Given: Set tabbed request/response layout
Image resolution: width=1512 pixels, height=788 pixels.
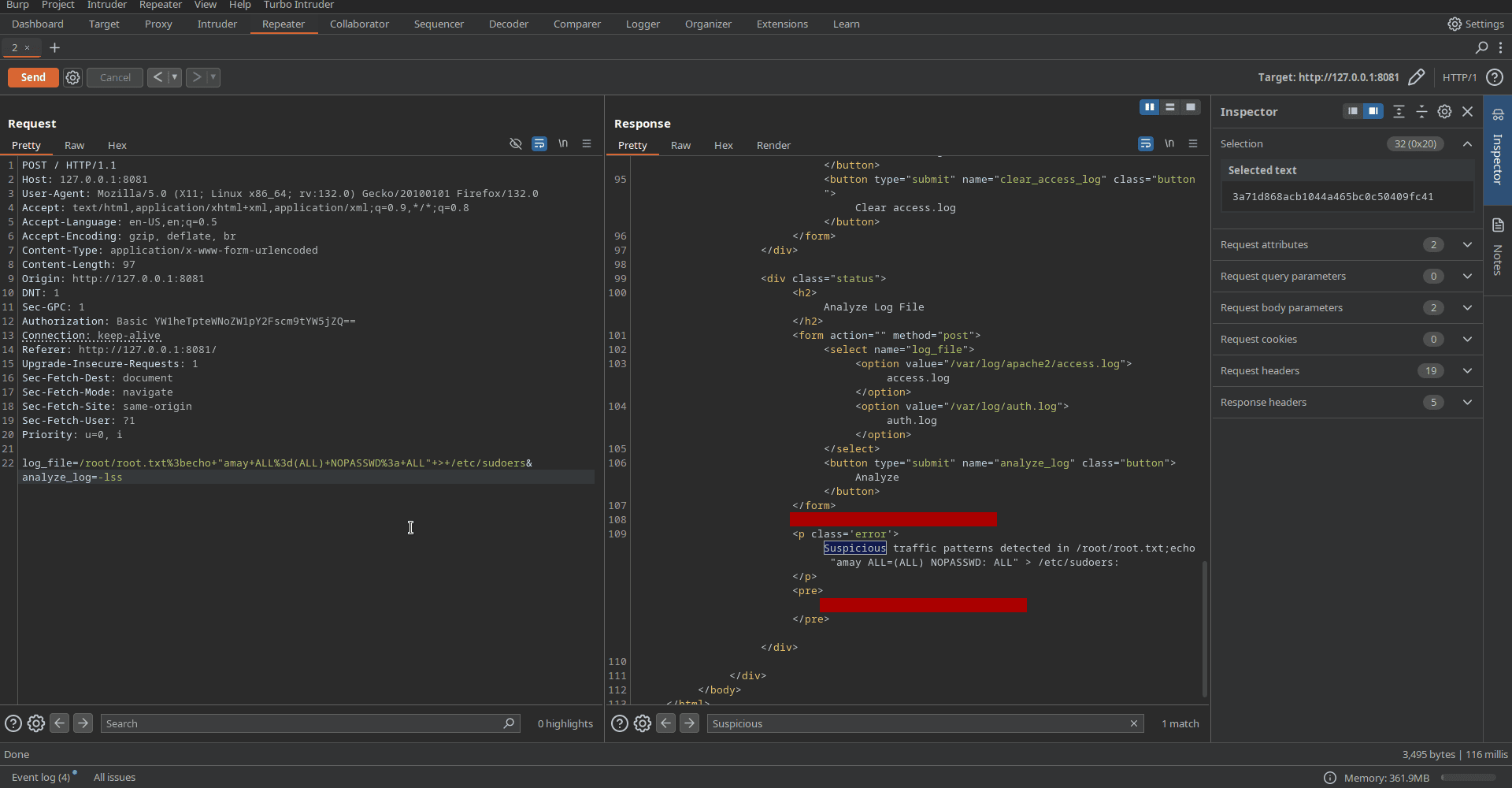Looking at the screenshot, I should click(1191, 107).
